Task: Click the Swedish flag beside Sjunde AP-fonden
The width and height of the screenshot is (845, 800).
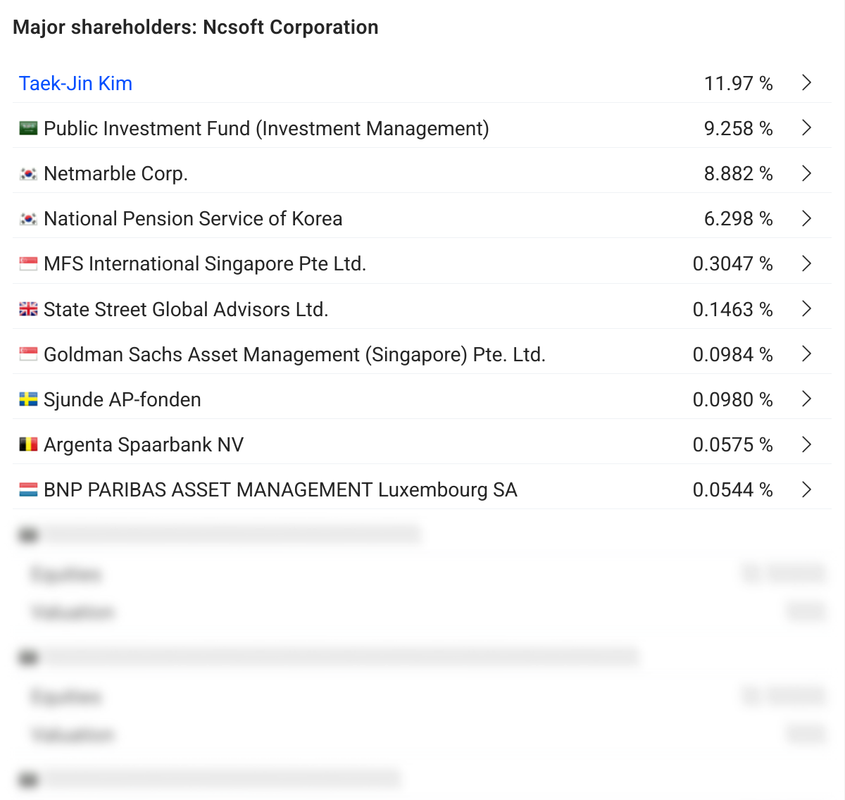Action: click(29, 399)
